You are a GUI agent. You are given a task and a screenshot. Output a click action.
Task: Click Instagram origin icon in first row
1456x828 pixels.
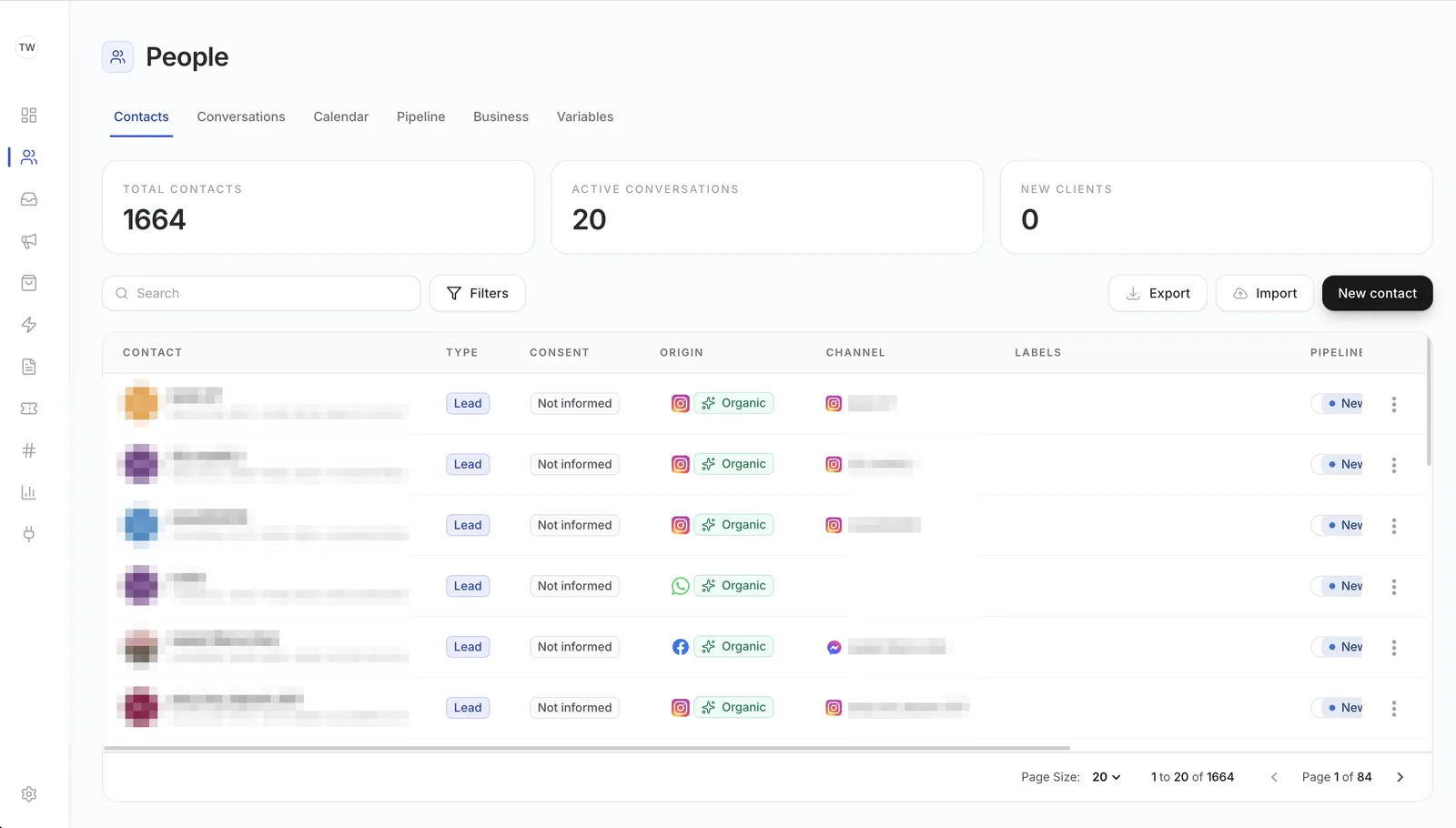[680, 403]
